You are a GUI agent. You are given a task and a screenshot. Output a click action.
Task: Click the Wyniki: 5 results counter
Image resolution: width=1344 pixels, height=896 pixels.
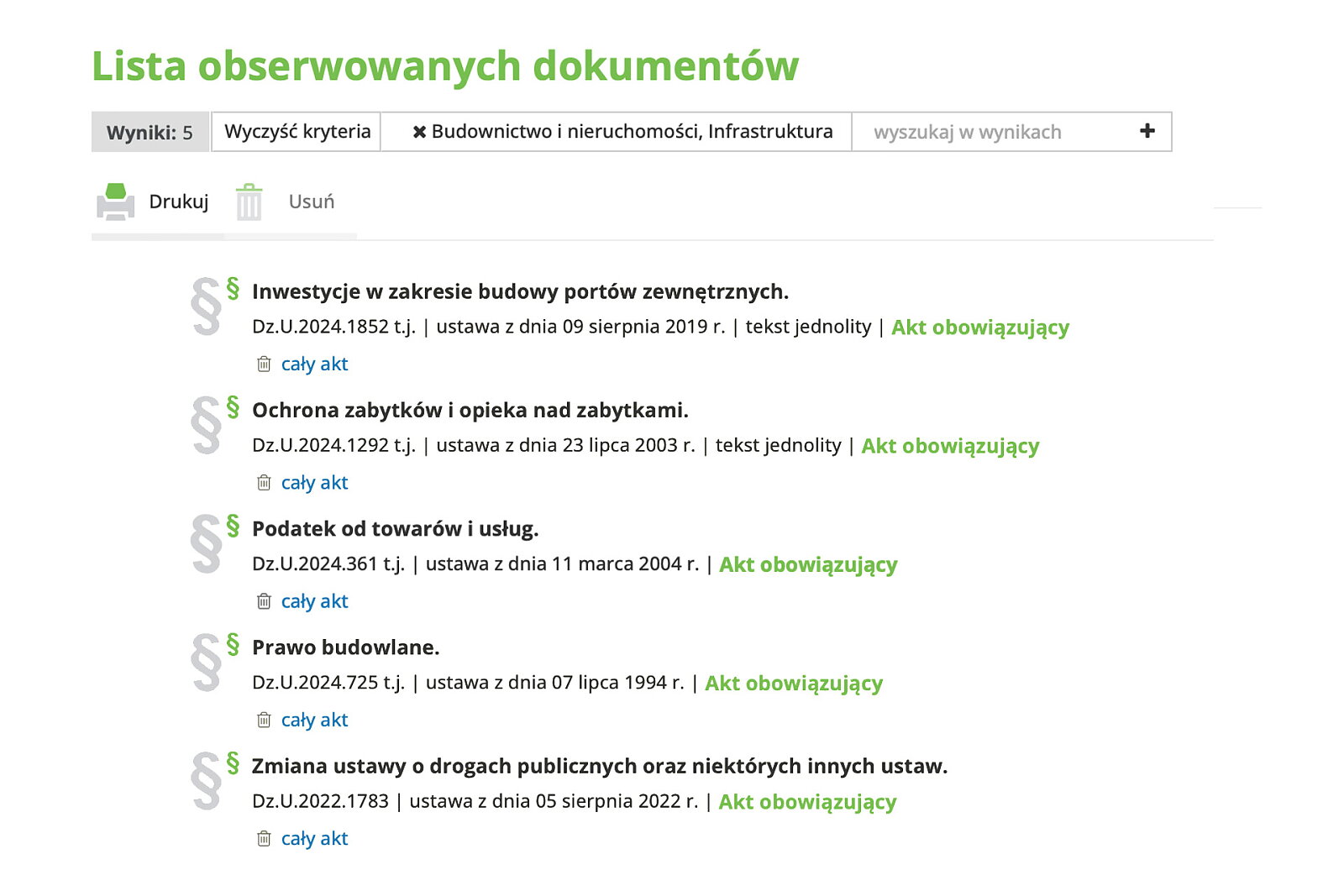[x=150, y=132]
